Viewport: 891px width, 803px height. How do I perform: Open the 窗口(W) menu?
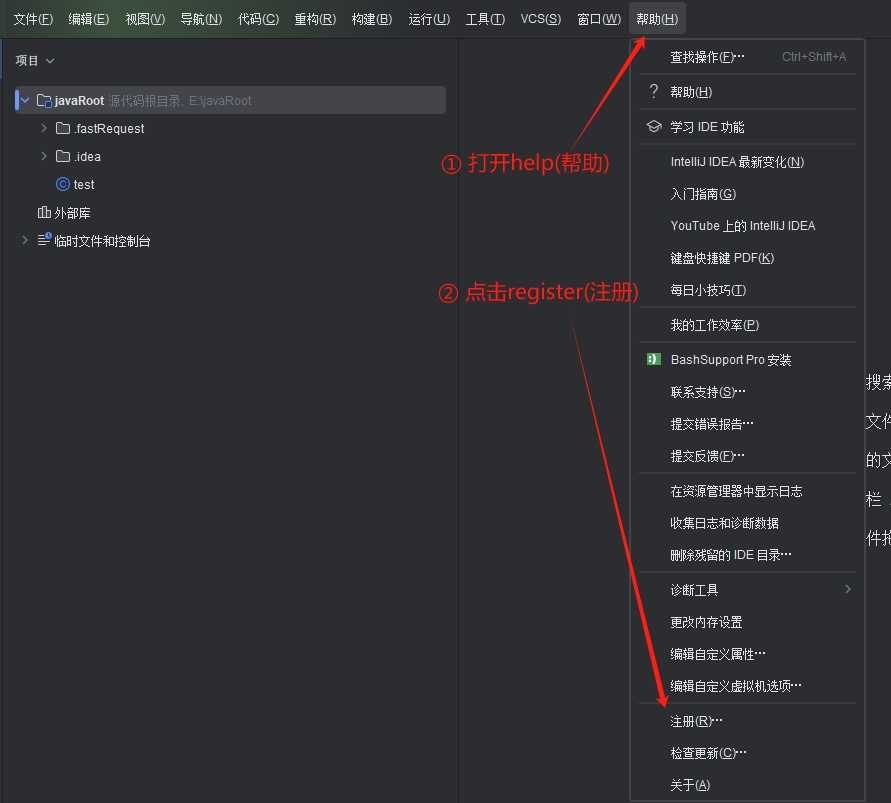point(599,19)
